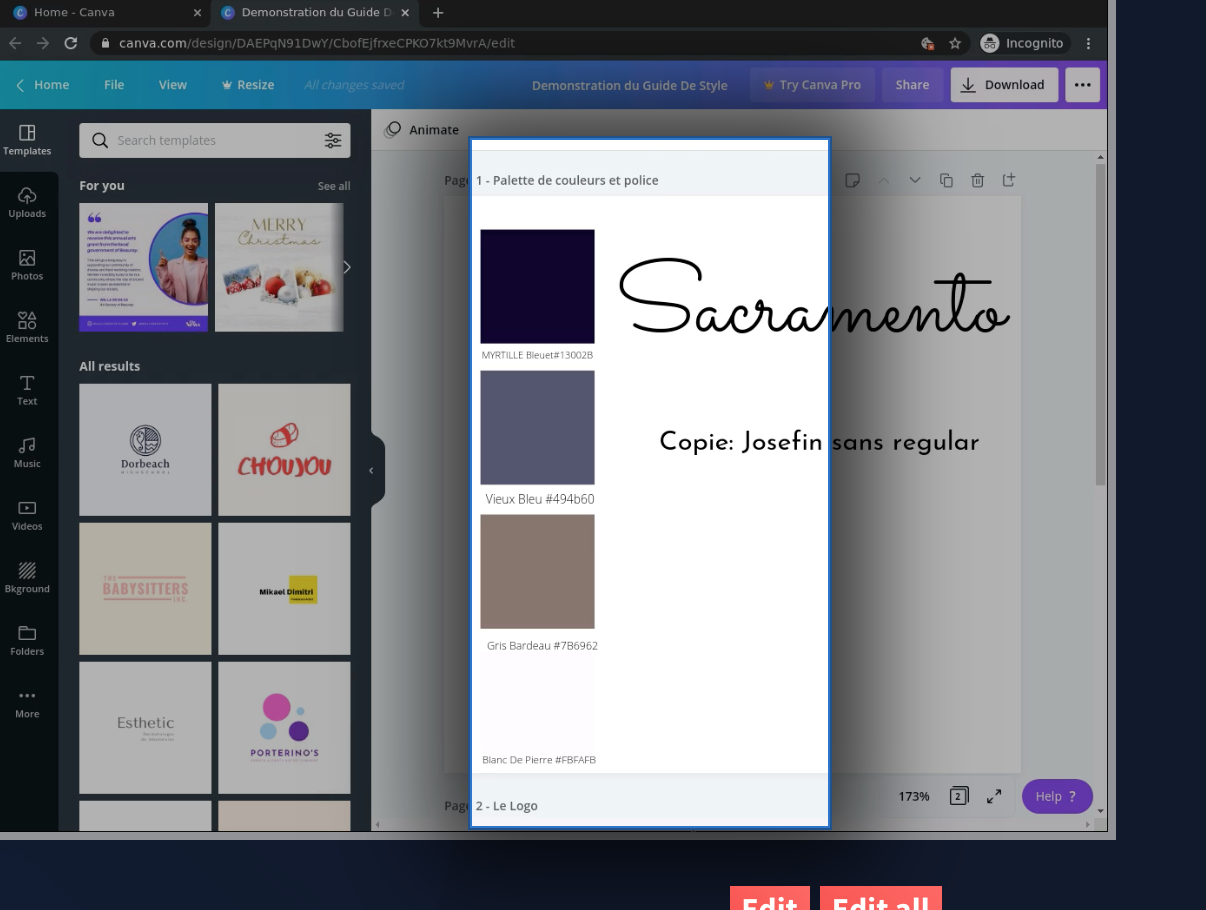Choose the Esthetic logo template
Screen dimensions: 1206x910
tap(145, 727)
